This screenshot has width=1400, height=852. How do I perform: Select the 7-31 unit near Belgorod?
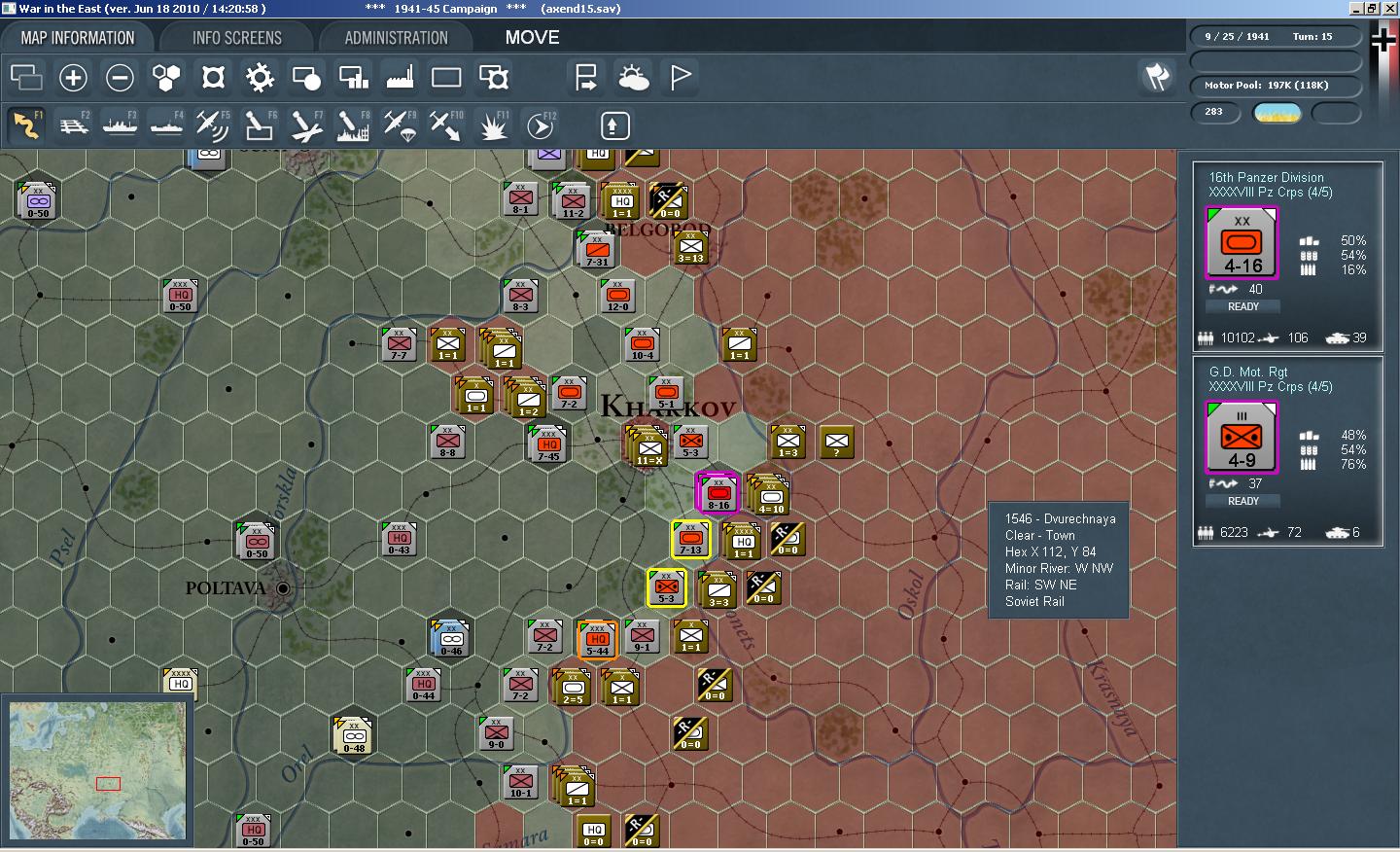pos(596,250)
